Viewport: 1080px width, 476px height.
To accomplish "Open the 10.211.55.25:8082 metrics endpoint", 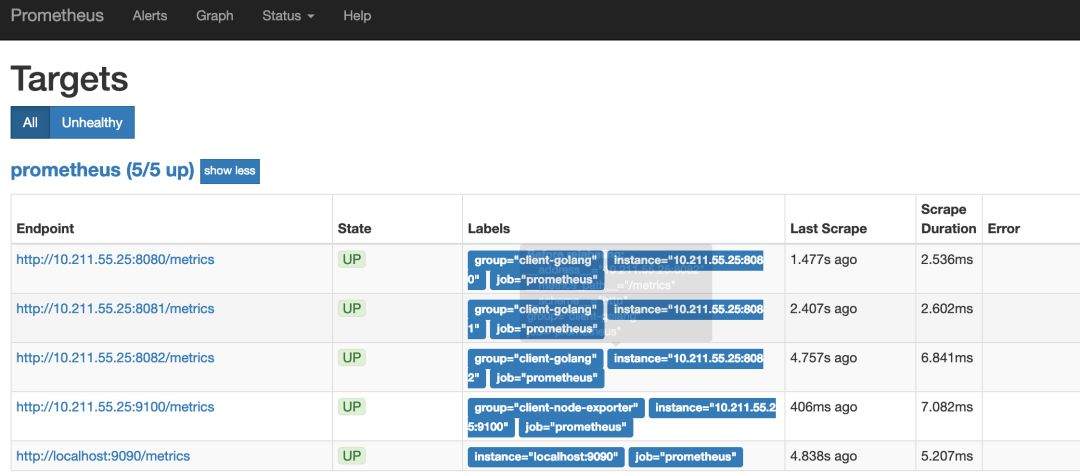I will (115, 358).
